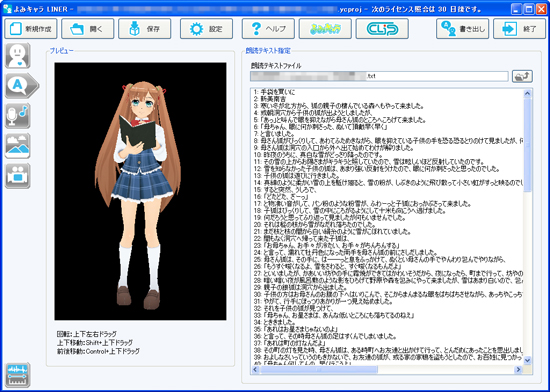Browse for a reading text file

(522, 76)
